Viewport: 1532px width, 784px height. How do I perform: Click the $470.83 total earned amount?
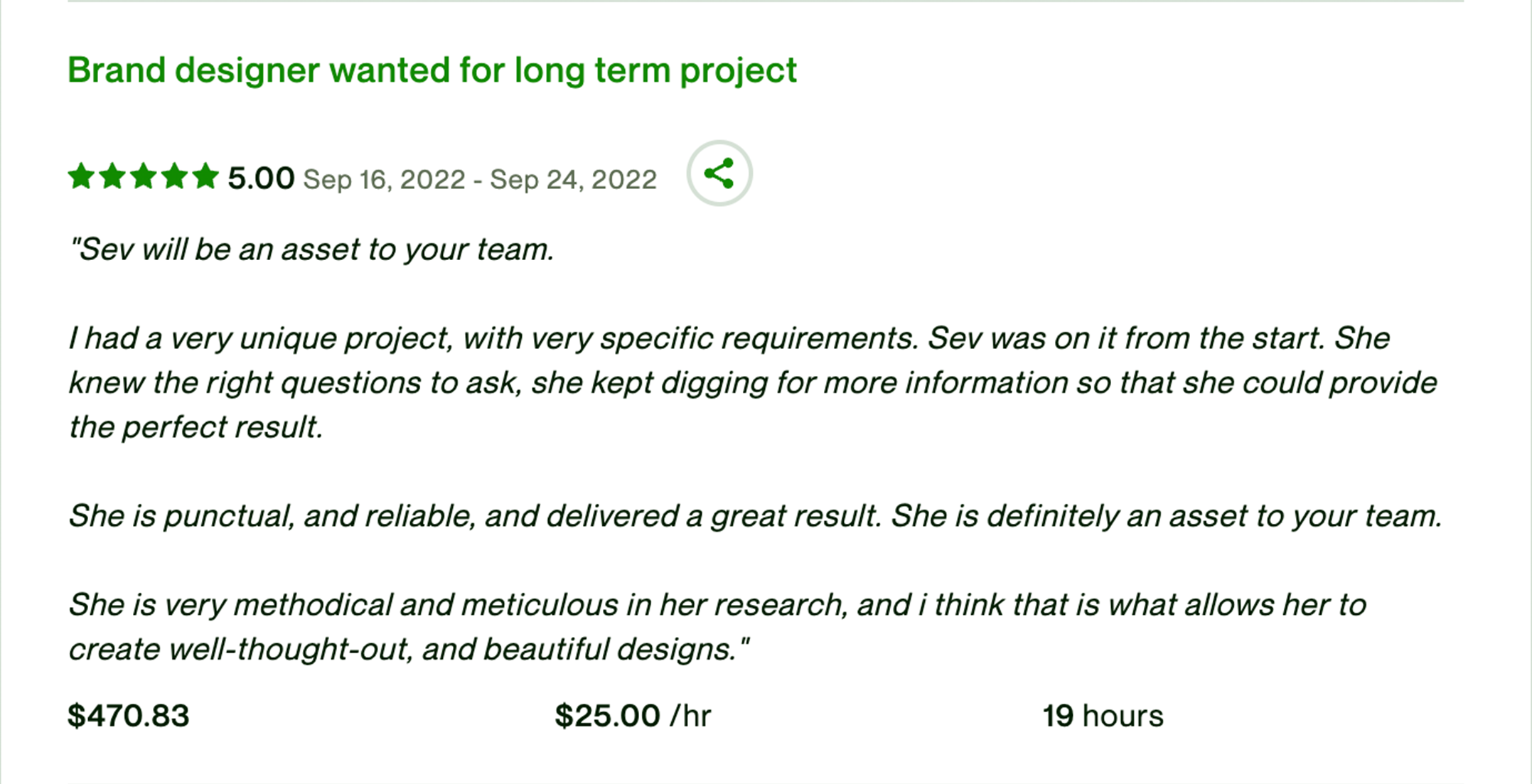(129, 716)
